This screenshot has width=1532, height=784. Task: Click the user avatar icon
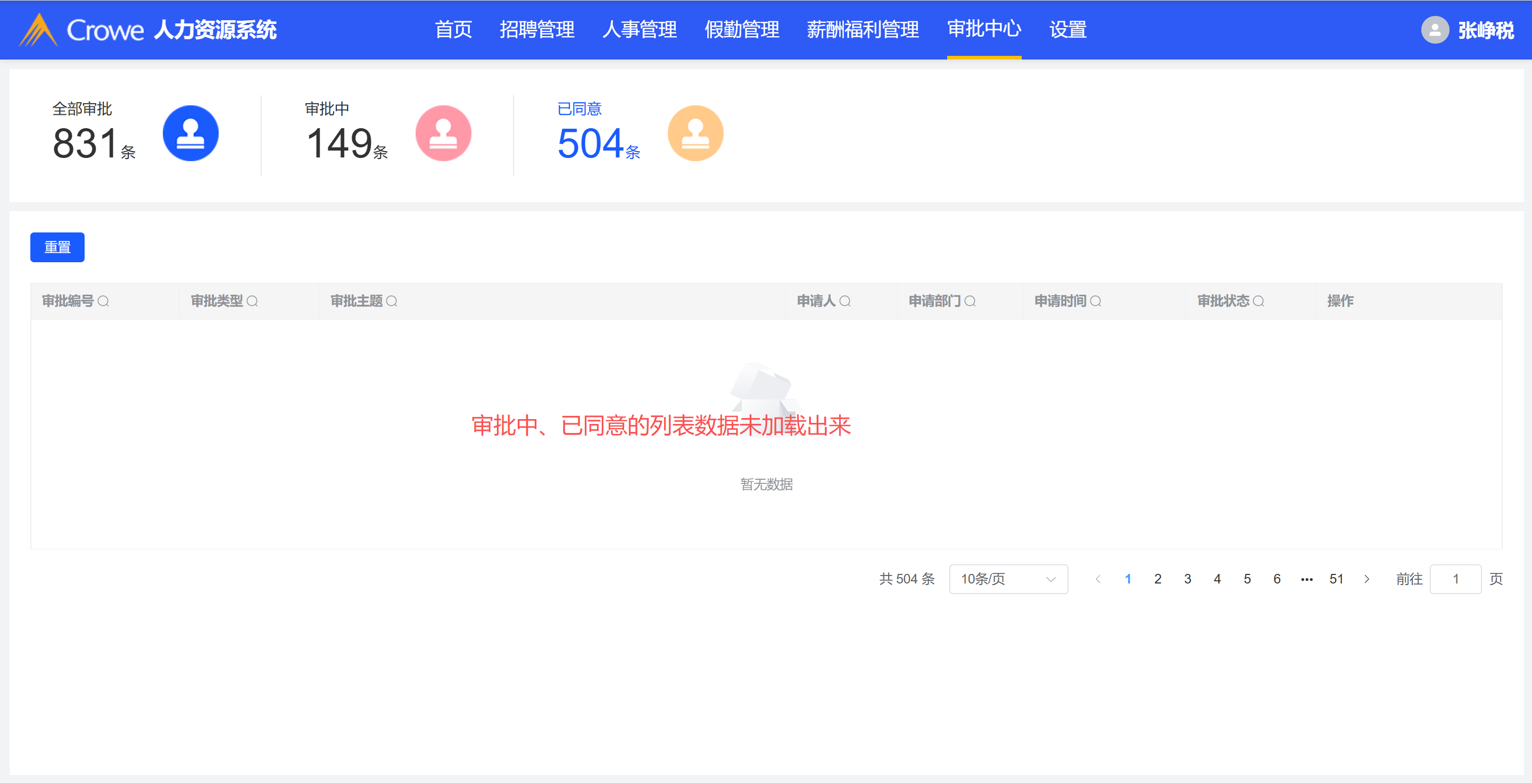(1435, 30)
